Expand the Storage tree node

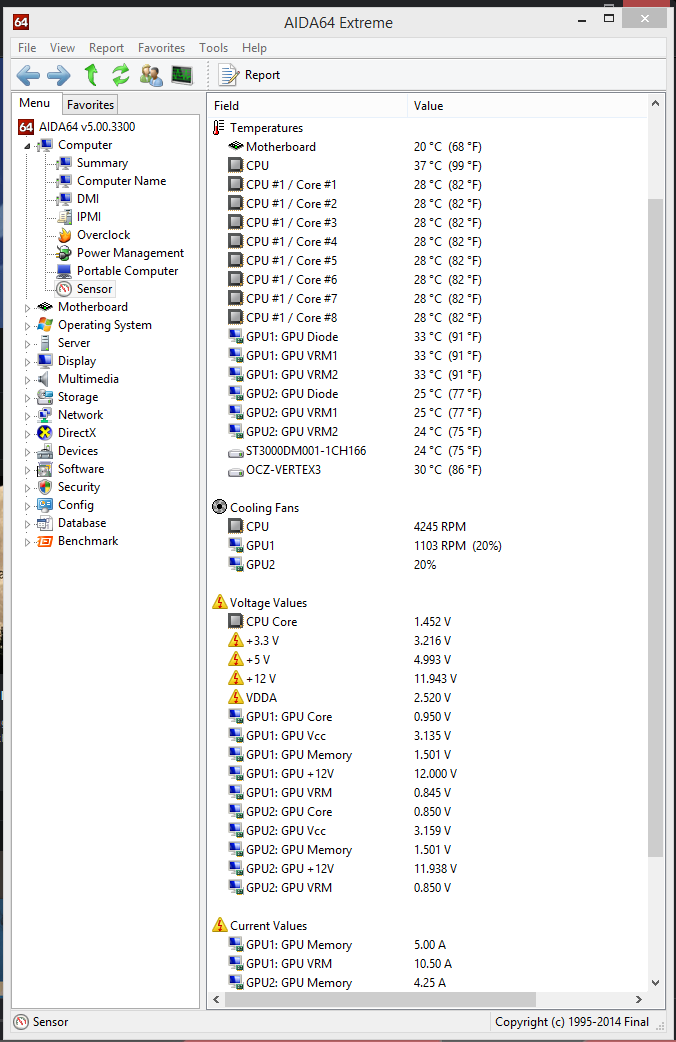pyautogui.click(x=27, y=397)
